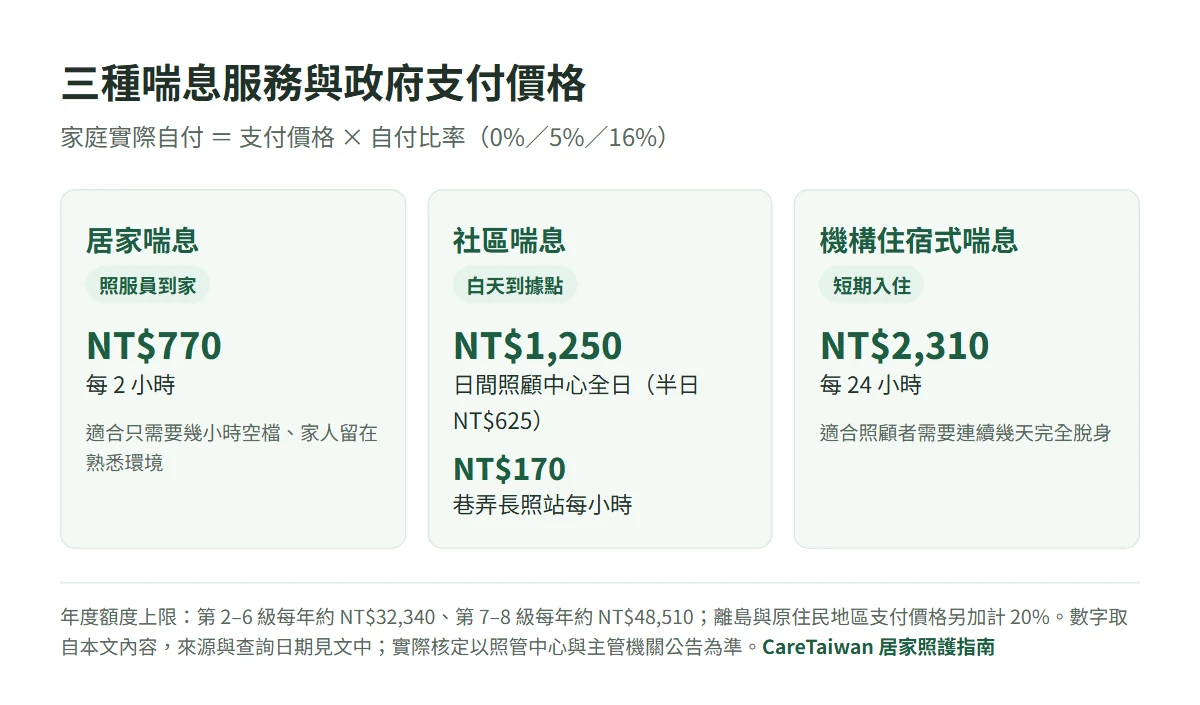The image size is (1200, 705).
Task: Click the NT$170 price
Action: point(509,468)
